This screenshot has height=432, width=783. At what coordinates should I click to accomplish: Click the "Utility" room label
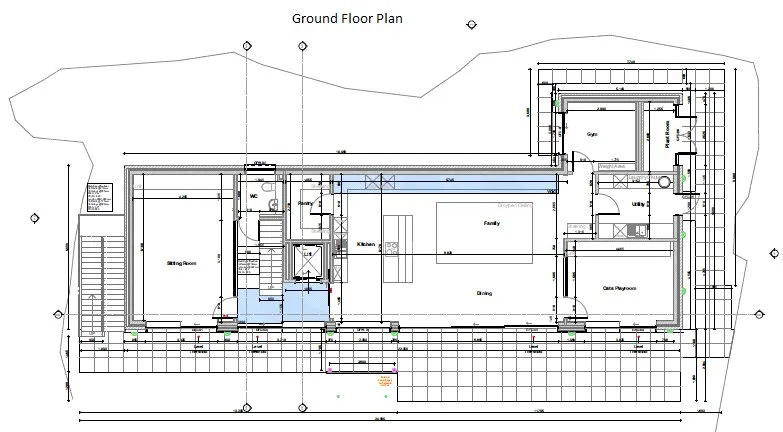(x=638, y=204)
